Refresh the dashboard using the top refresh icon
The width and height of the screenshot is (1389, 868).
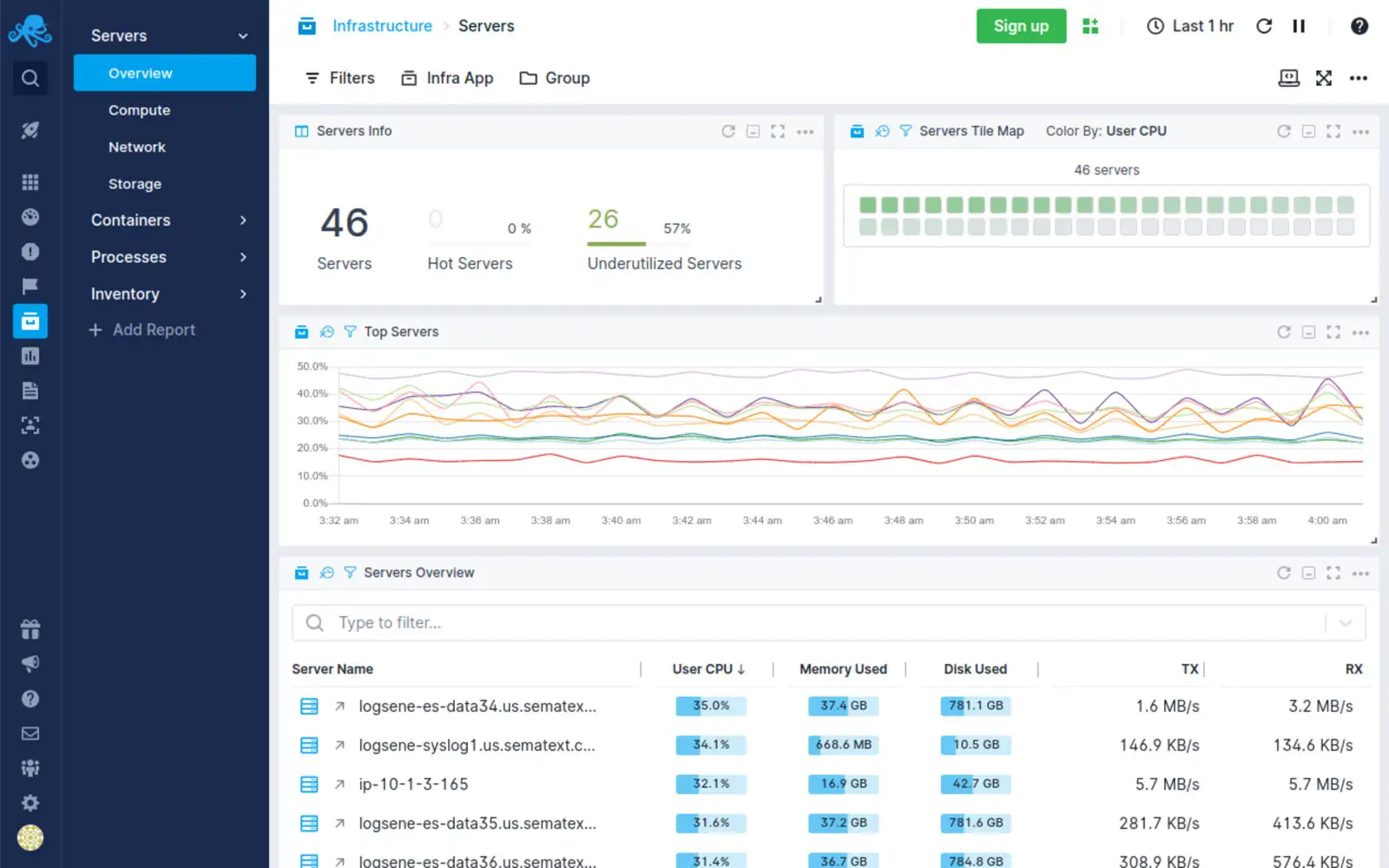pyautogui.click(x=1264, y=26)
